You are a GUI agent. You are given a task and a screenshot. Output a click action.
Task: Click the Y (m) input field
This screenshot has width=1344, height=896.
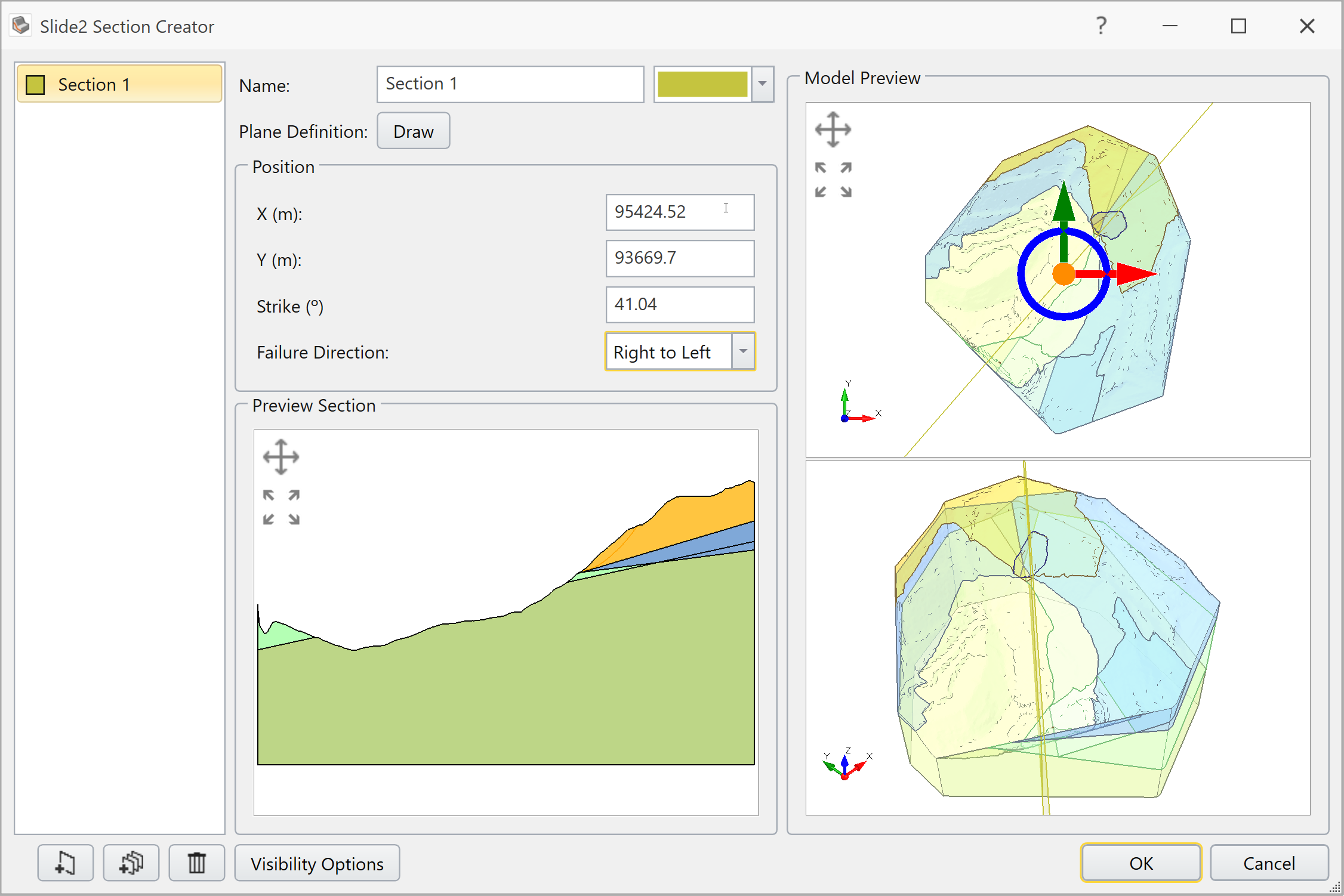680,258
